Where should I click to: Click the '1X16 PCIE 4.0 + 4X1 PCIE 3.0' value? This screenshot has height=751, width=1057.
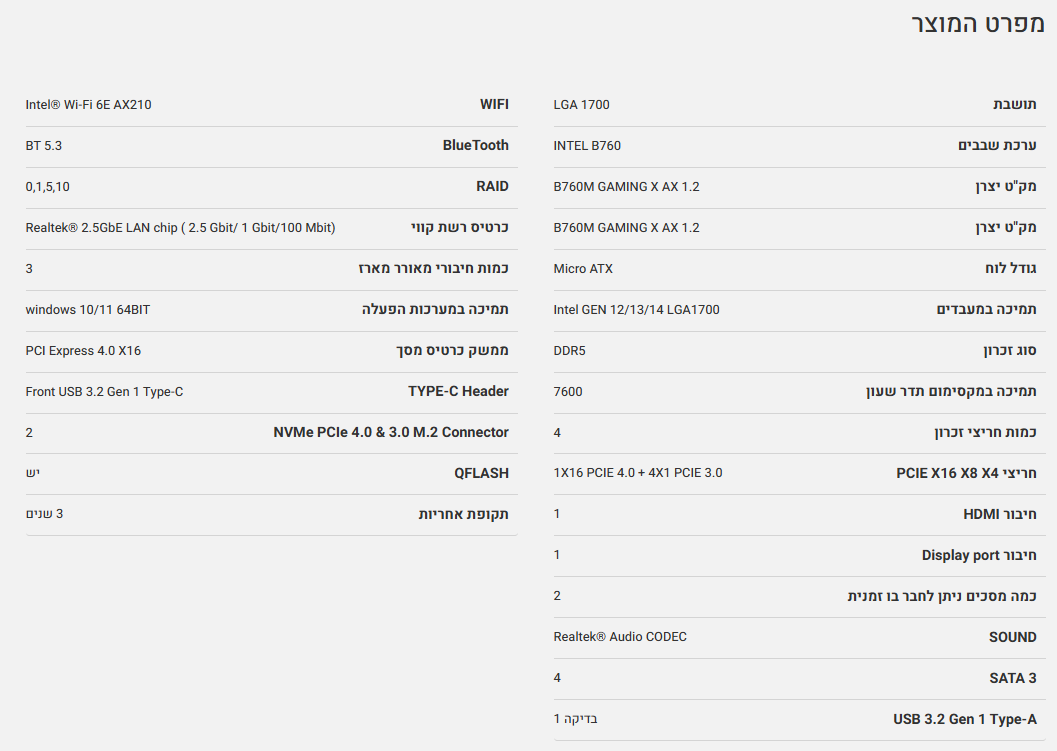point(638,472)
